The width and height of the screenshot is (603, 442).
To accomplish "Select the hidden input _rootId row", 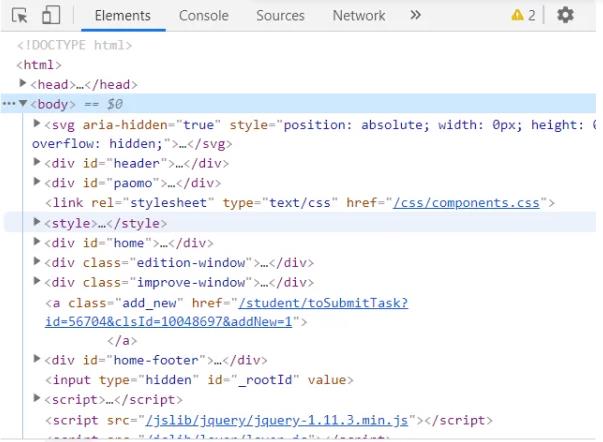I will point(199,380).
